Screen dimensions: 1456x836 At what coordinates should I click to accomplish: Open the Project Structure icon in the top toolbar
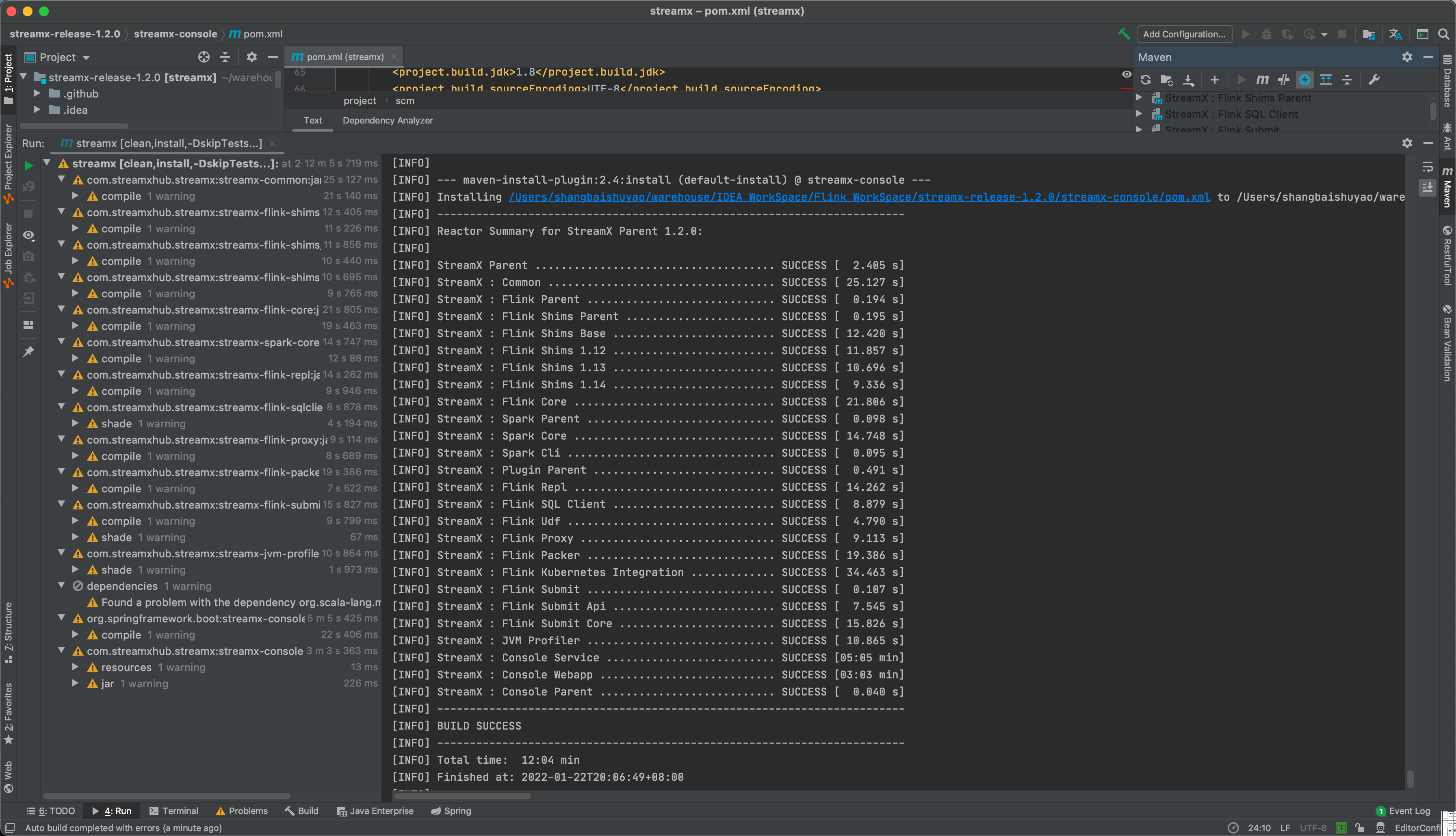pos(1369,34)
